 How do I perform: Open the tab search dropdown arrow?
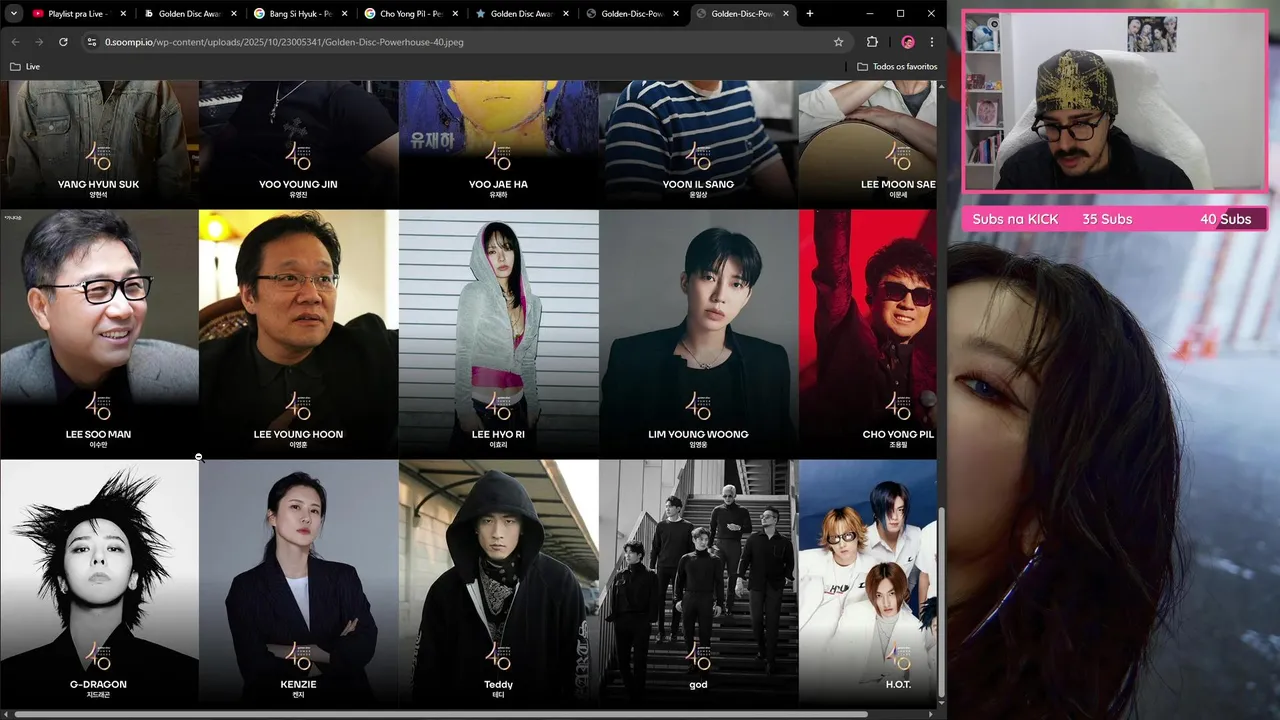[14, 14]
